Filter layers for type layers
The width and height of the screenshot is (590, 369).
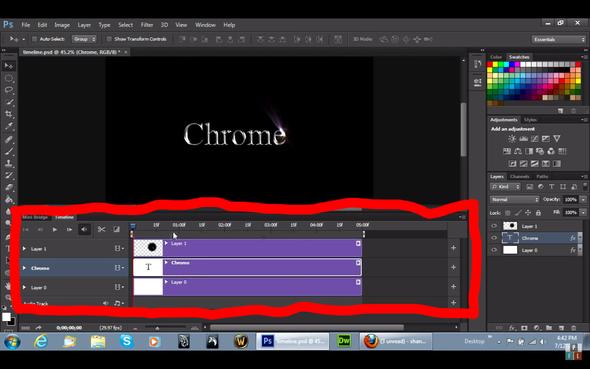552,187
